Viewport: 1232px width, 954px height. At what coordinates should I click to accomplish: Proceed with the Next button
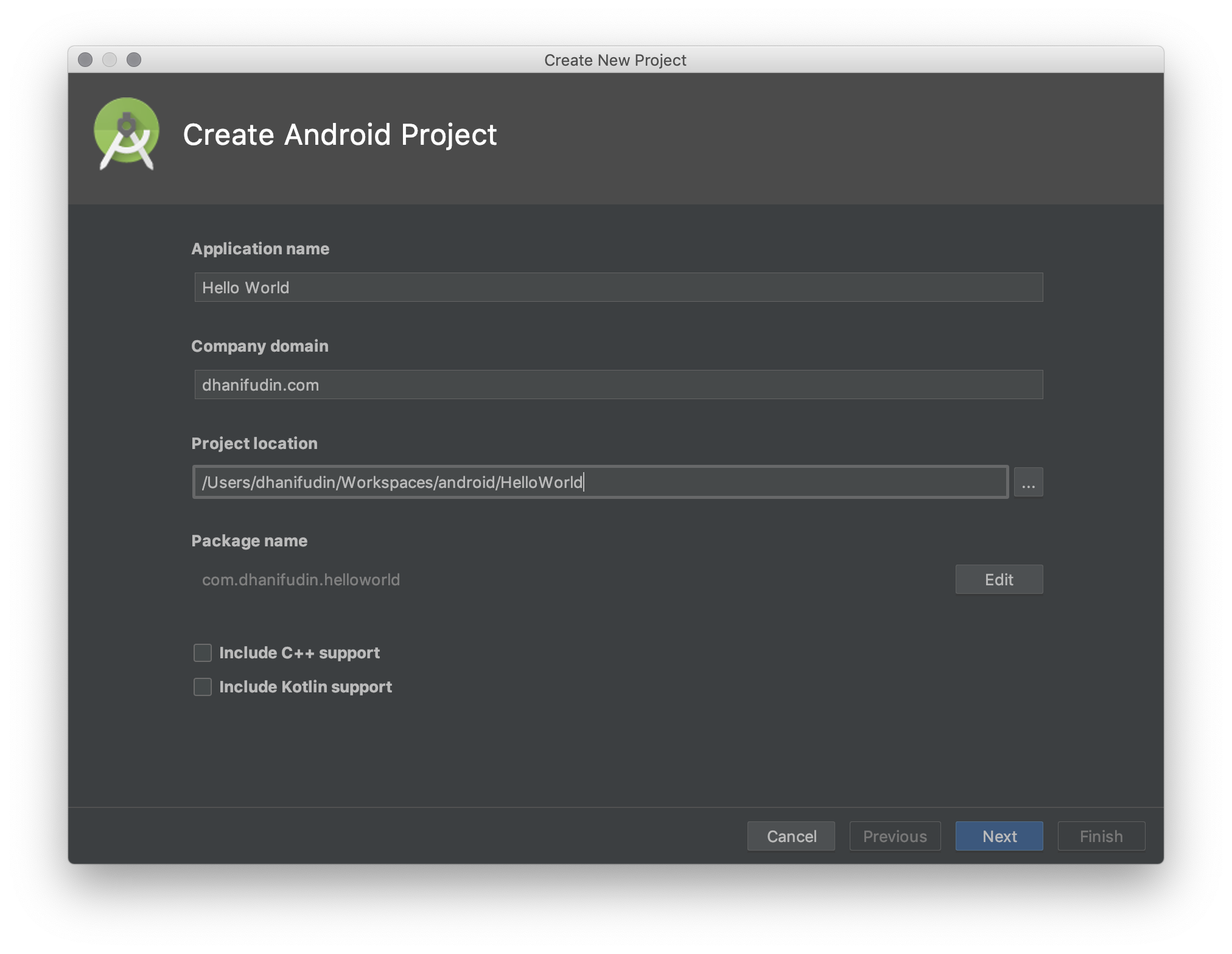999,837
